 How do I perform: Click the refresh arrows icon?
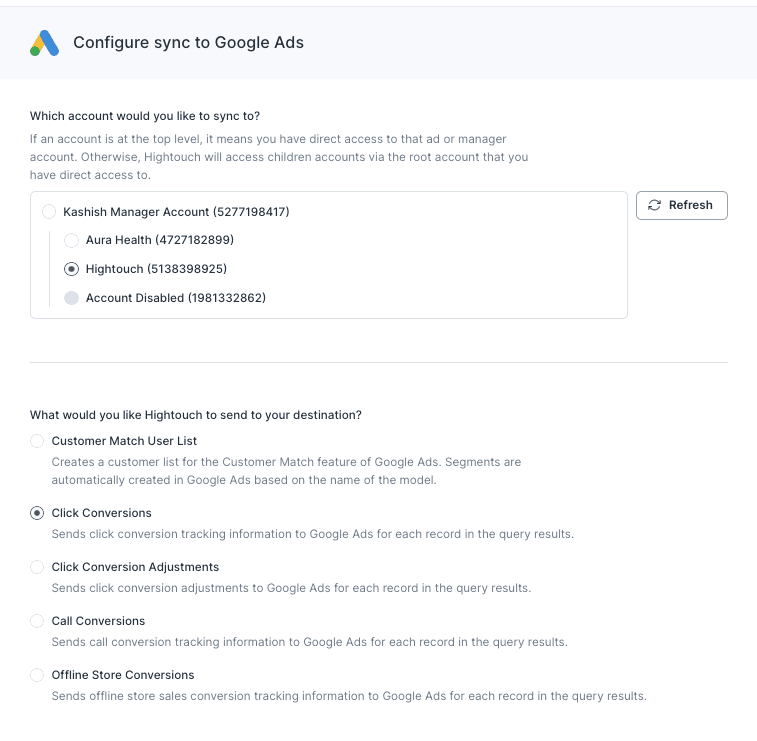pos(655,205)
